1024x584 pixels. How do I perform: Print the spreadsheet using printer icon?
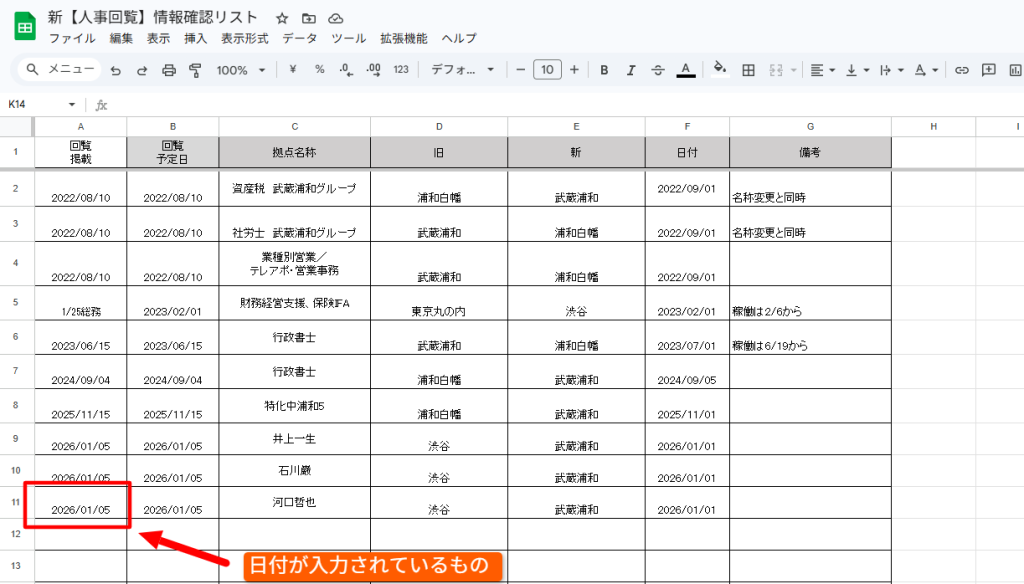click(x=169, y=70)
